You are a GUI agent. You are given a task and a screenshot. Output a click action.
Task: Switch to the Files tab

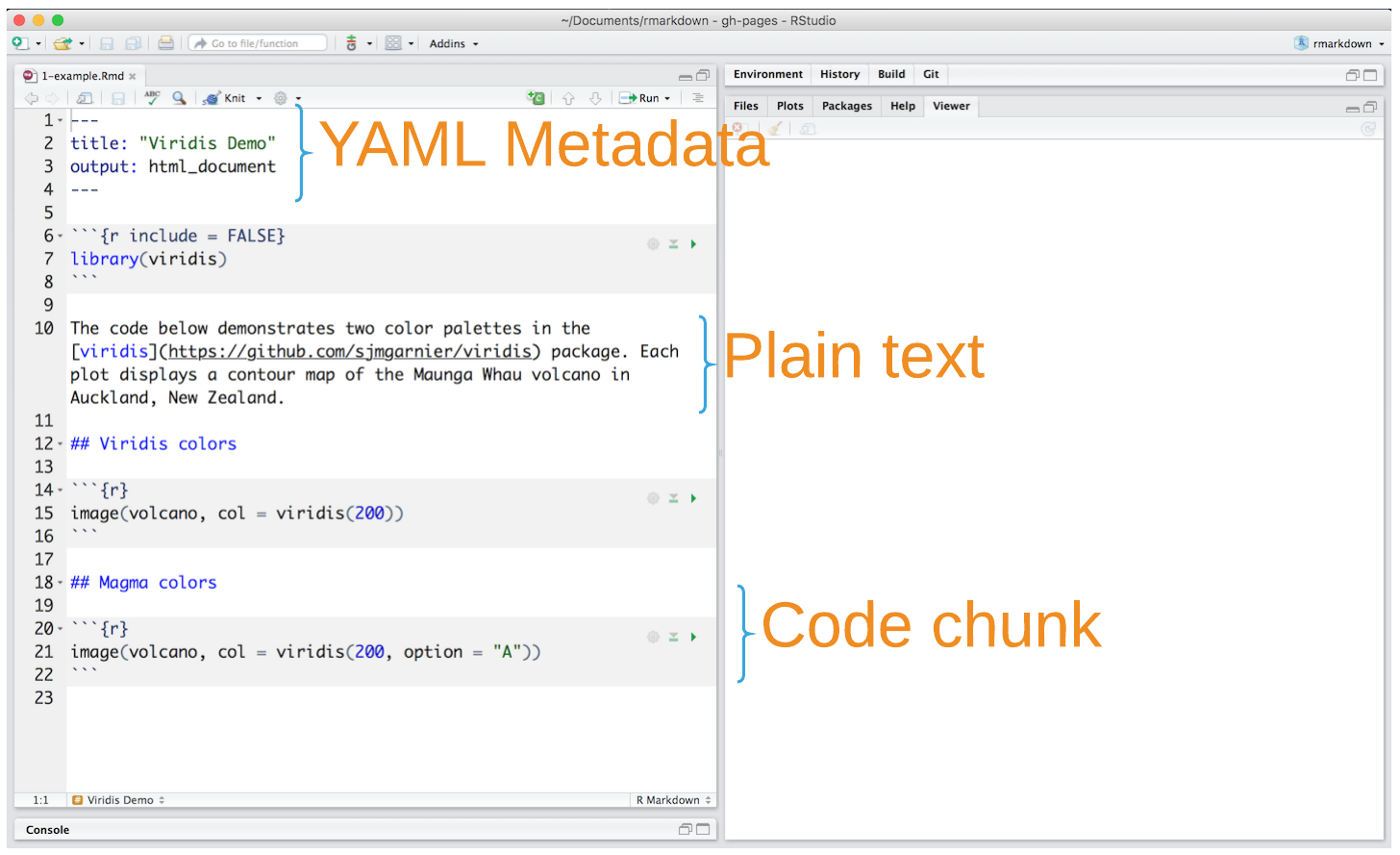(746, 106)
